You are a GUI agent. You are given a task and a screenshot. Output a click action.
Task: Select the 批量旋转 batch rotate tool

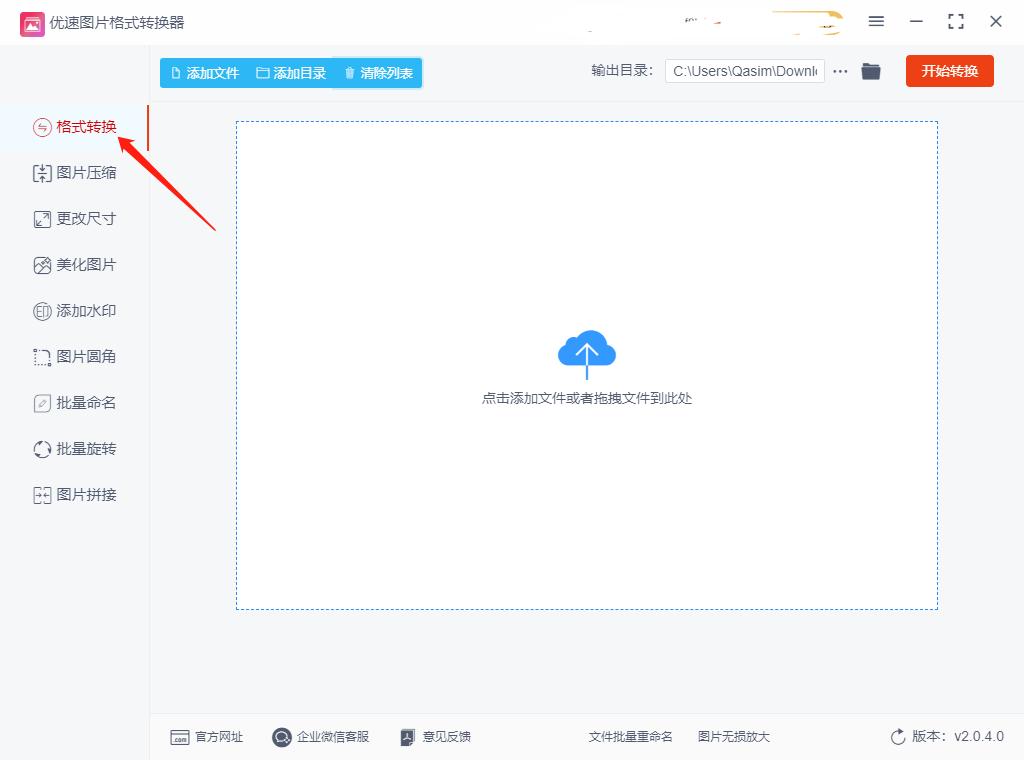[74, 448]
